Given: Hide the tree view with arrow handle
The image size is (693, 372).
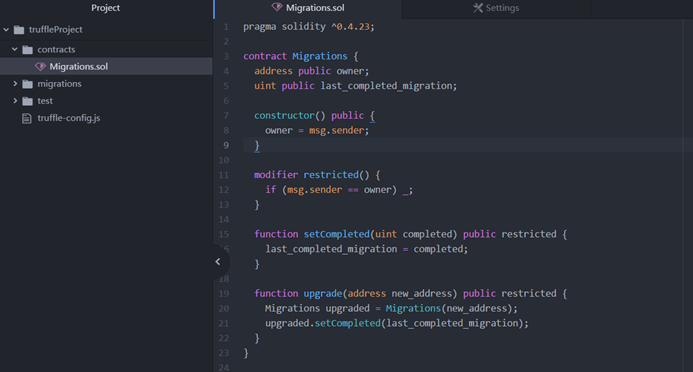Looking at the screenshot, I should point(218,262).
